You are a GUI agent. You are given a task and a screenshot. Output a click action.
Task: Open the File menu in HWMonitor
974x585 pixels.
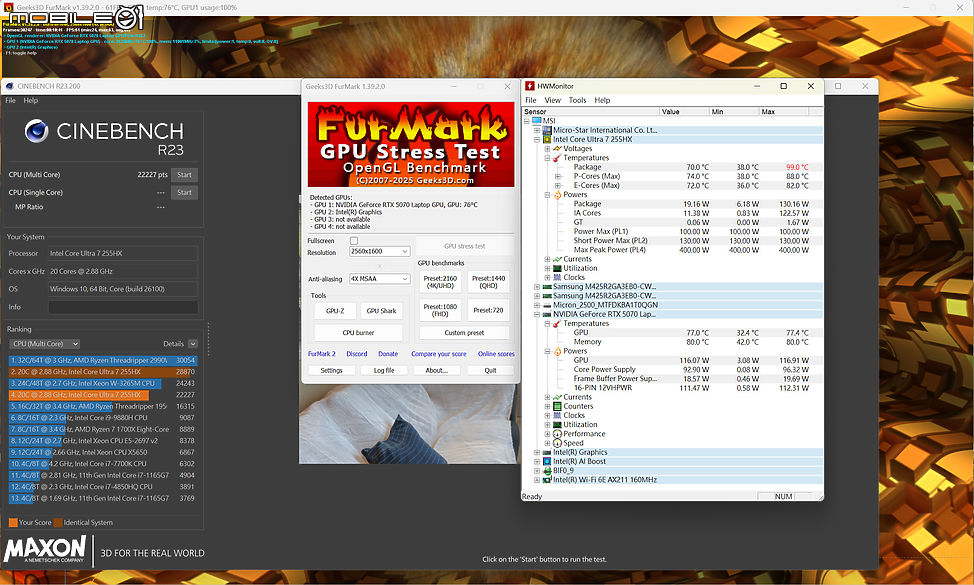click(531, 100)
